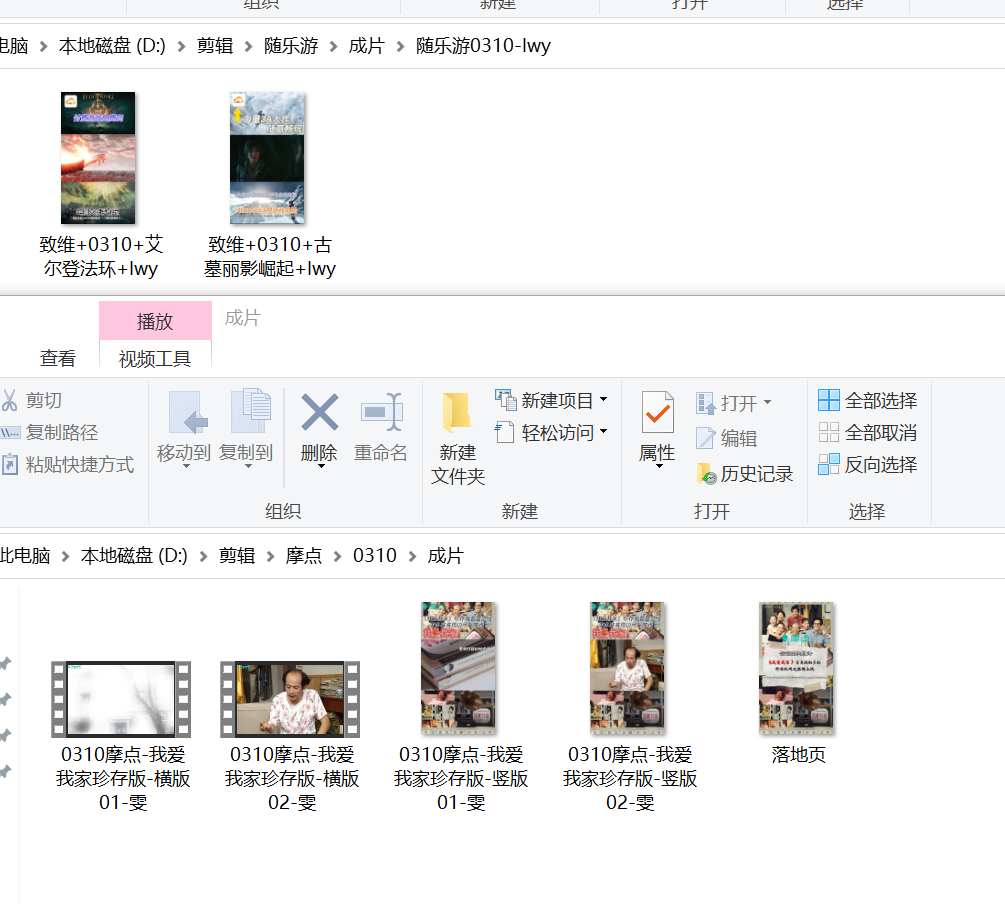The image size is (1005, 904).
Task: Click 本地磁盘 (D:) in lower address bar
Action: click(135, 555)
